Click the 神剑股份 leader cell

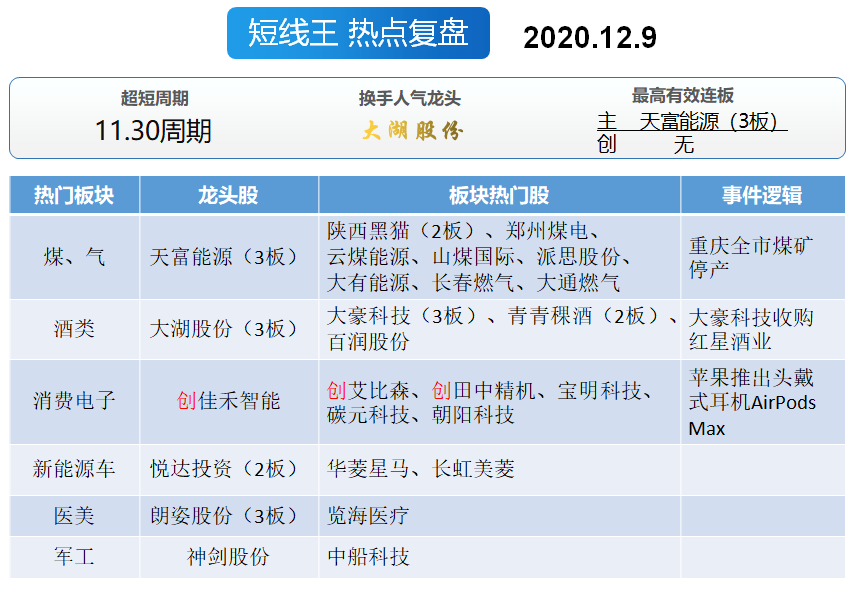[229, 557]
